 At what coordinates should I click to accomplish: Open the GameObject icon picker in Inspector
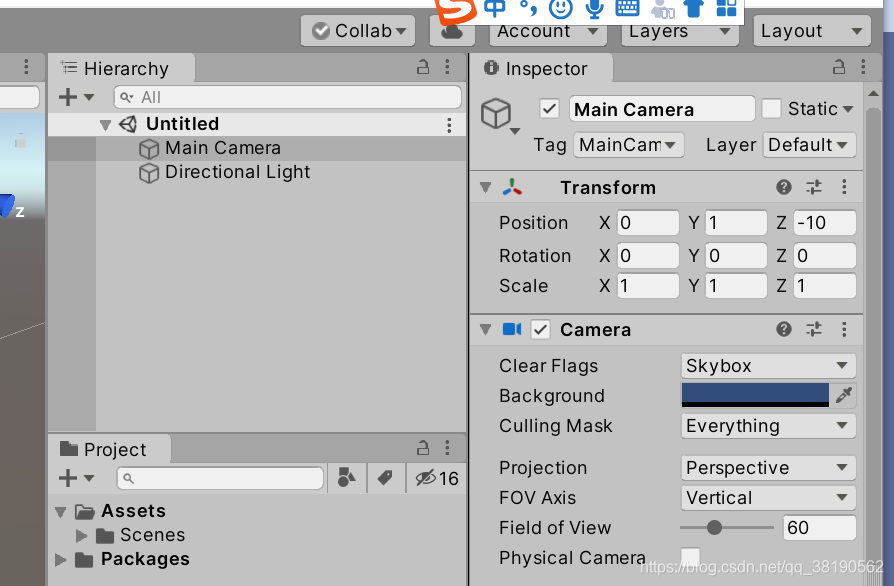[x=500, y=116]
